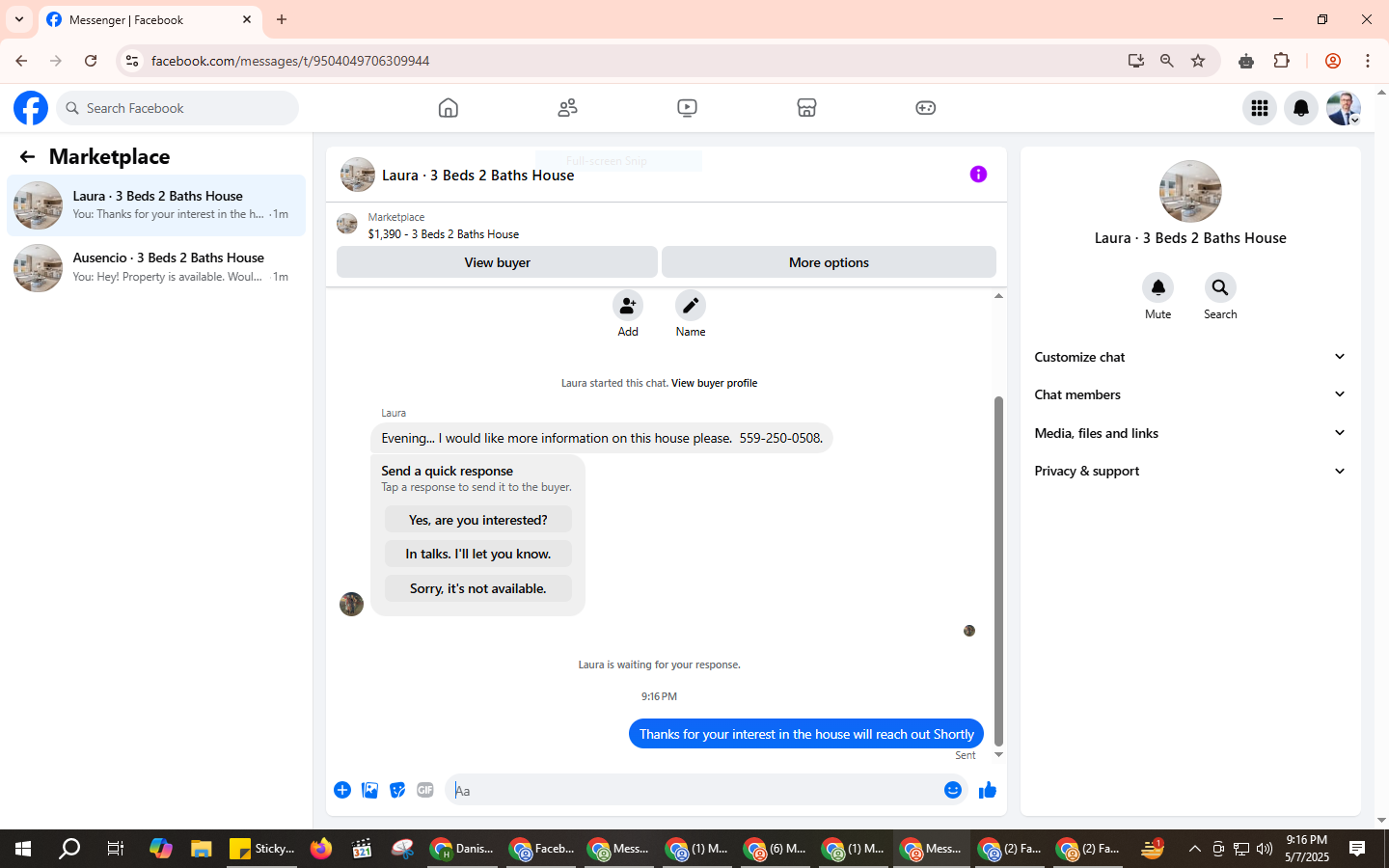Viewport: 1389px width, 868px height.
Task: Click the Facebook logo
Action: coord(31,108)
